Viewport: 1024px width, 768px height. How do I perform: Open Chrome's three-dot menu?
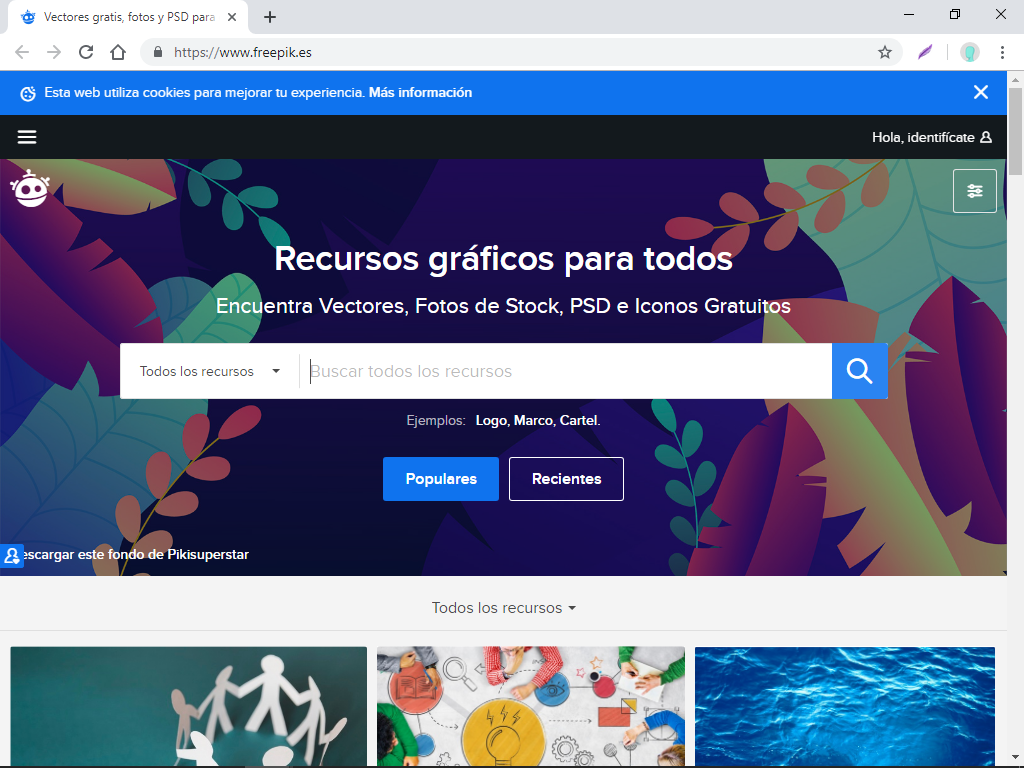[1002, 52]
